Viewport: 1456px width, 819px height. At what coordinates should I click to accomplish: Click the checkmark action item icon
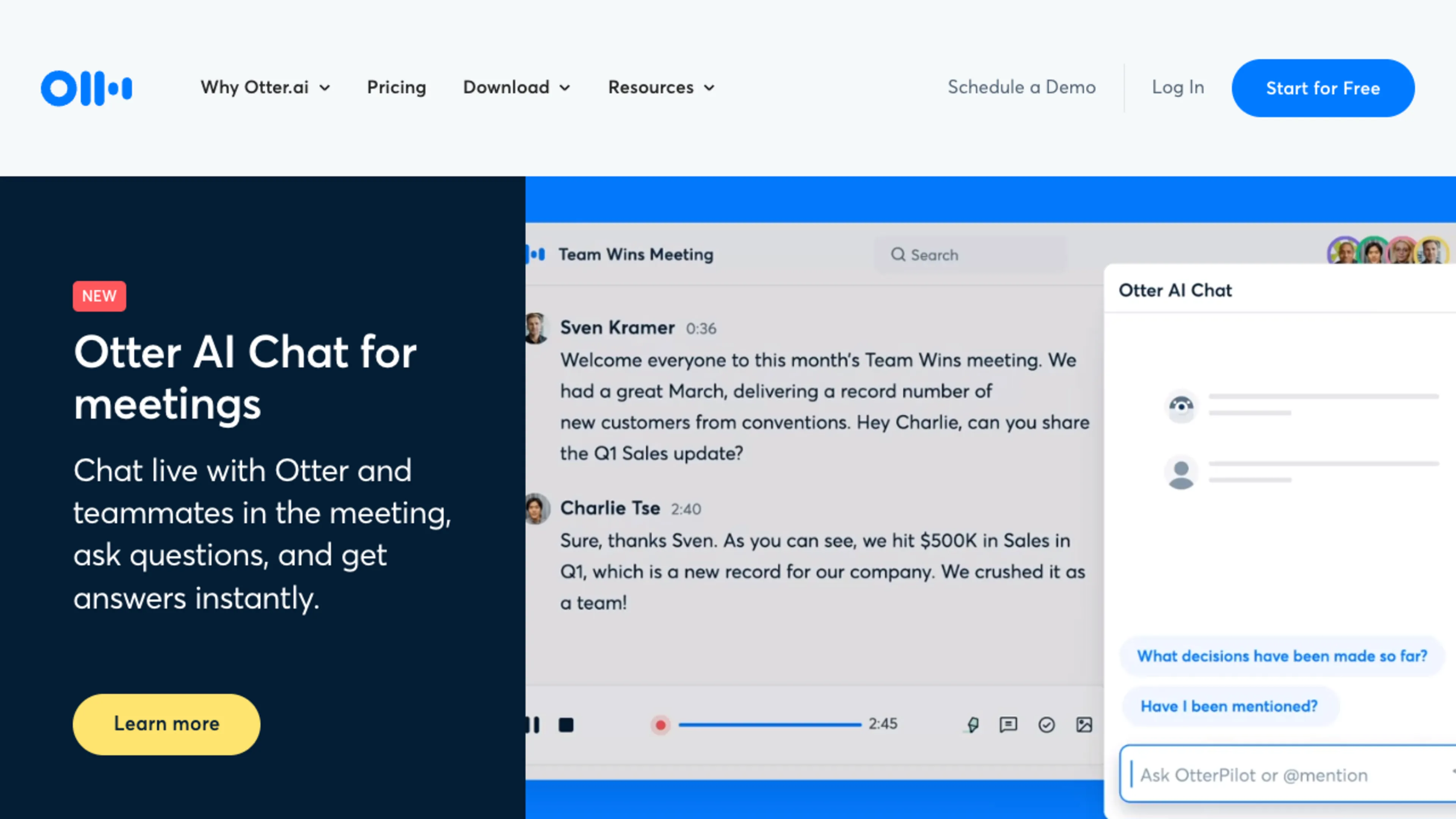click(x=1046, y=725)
